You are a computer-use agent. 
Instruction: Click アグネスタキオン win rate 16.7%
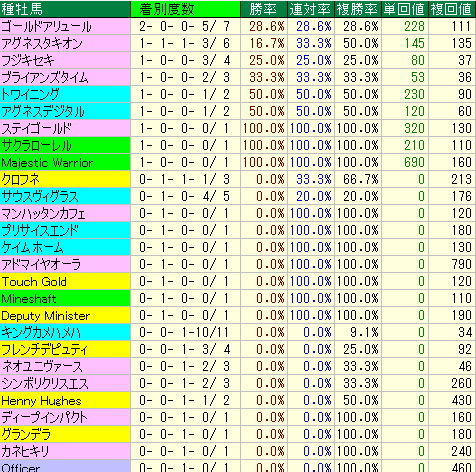tap(267, 43)
